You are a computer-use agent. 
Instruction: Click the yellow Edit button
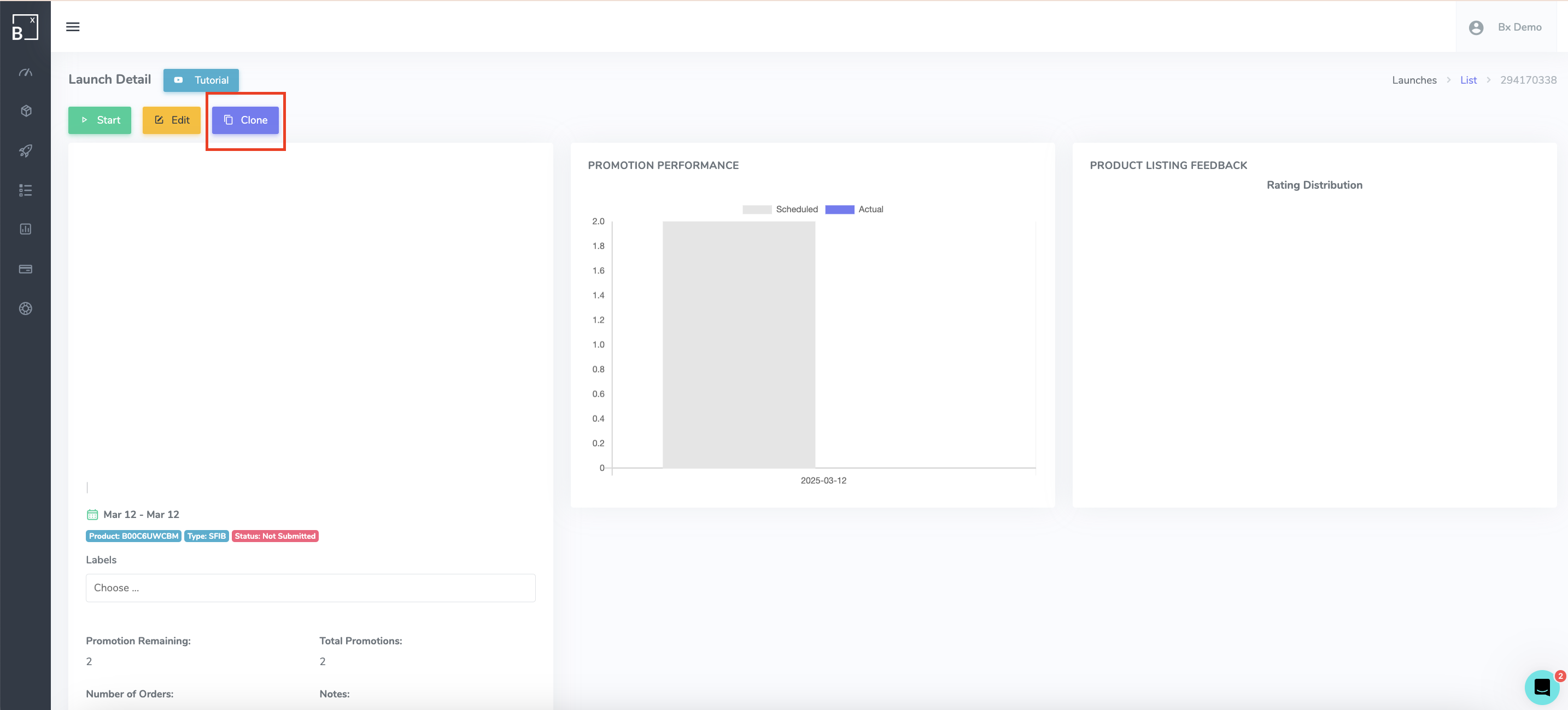coord(172,120)
